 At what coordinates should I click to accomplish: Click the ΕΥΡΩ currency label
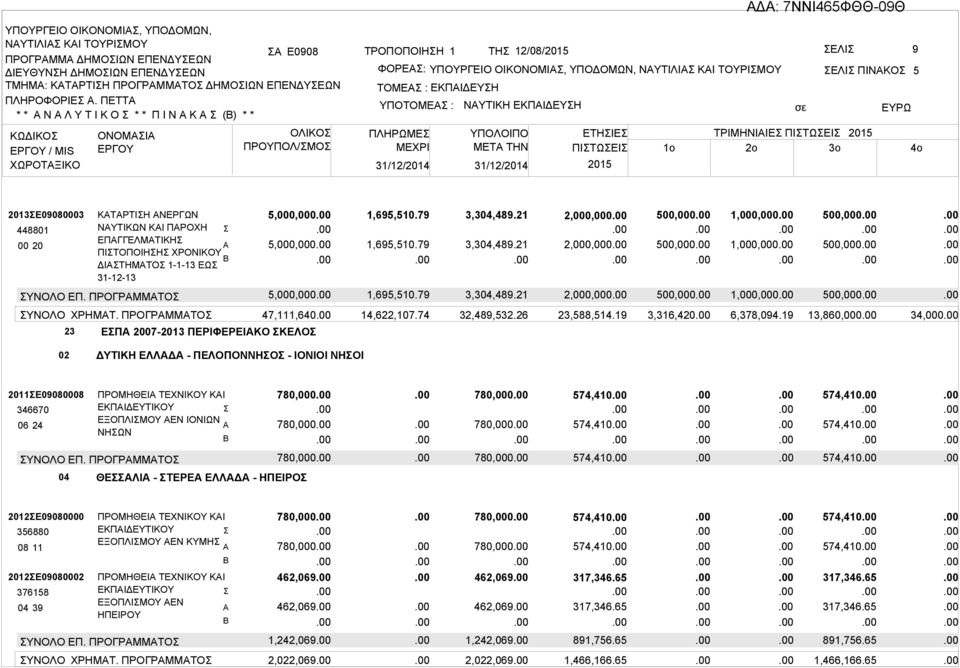896,108
